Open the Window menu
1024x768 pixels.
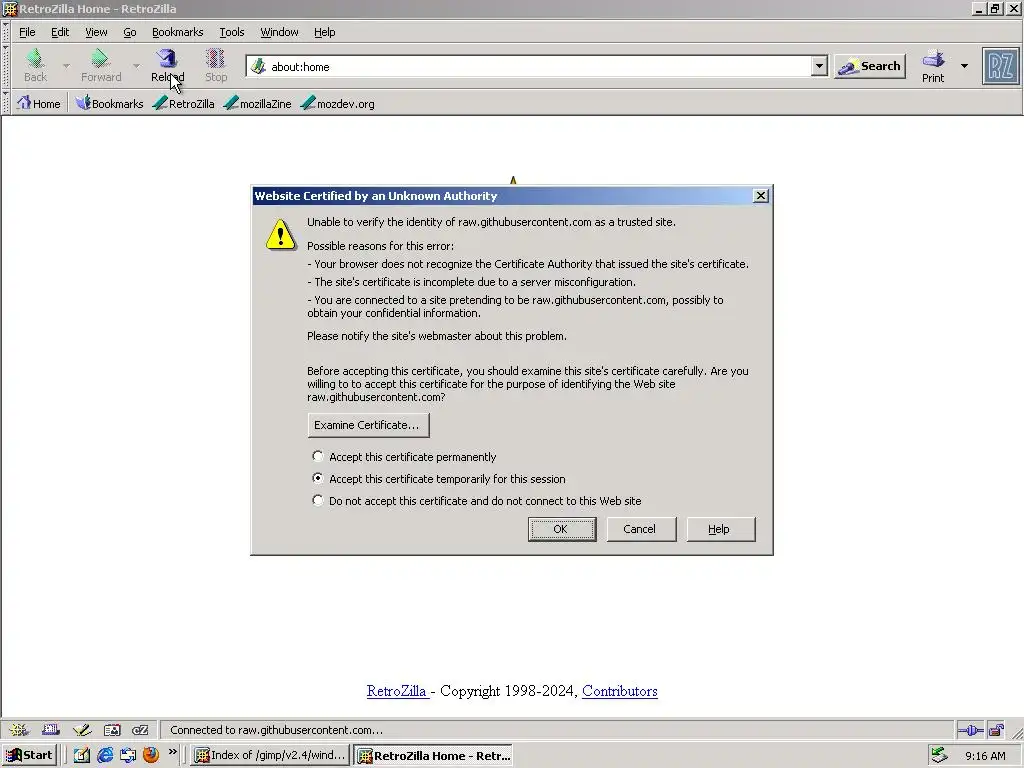click(280, 32)
